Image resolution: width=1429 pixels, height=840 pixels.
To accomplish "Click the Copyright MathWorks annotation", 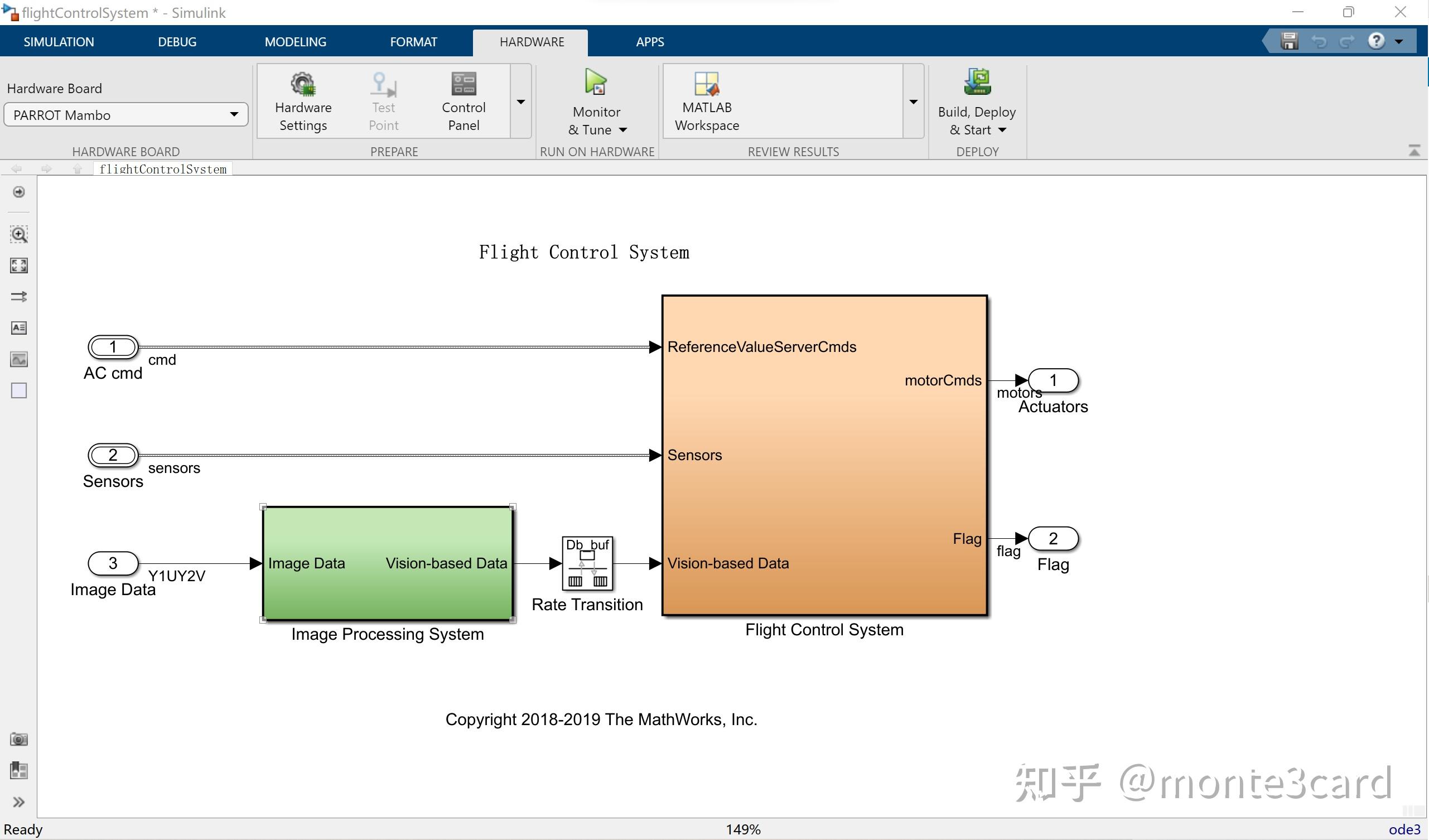I will (601, 719).
